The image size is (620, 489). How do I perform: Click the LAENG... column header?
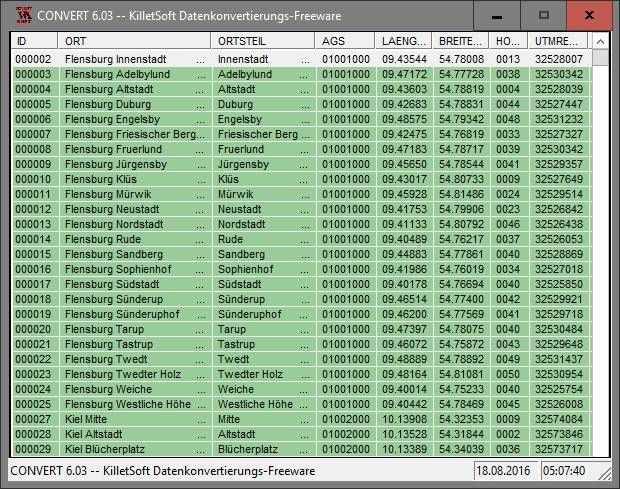click(404, 41)
